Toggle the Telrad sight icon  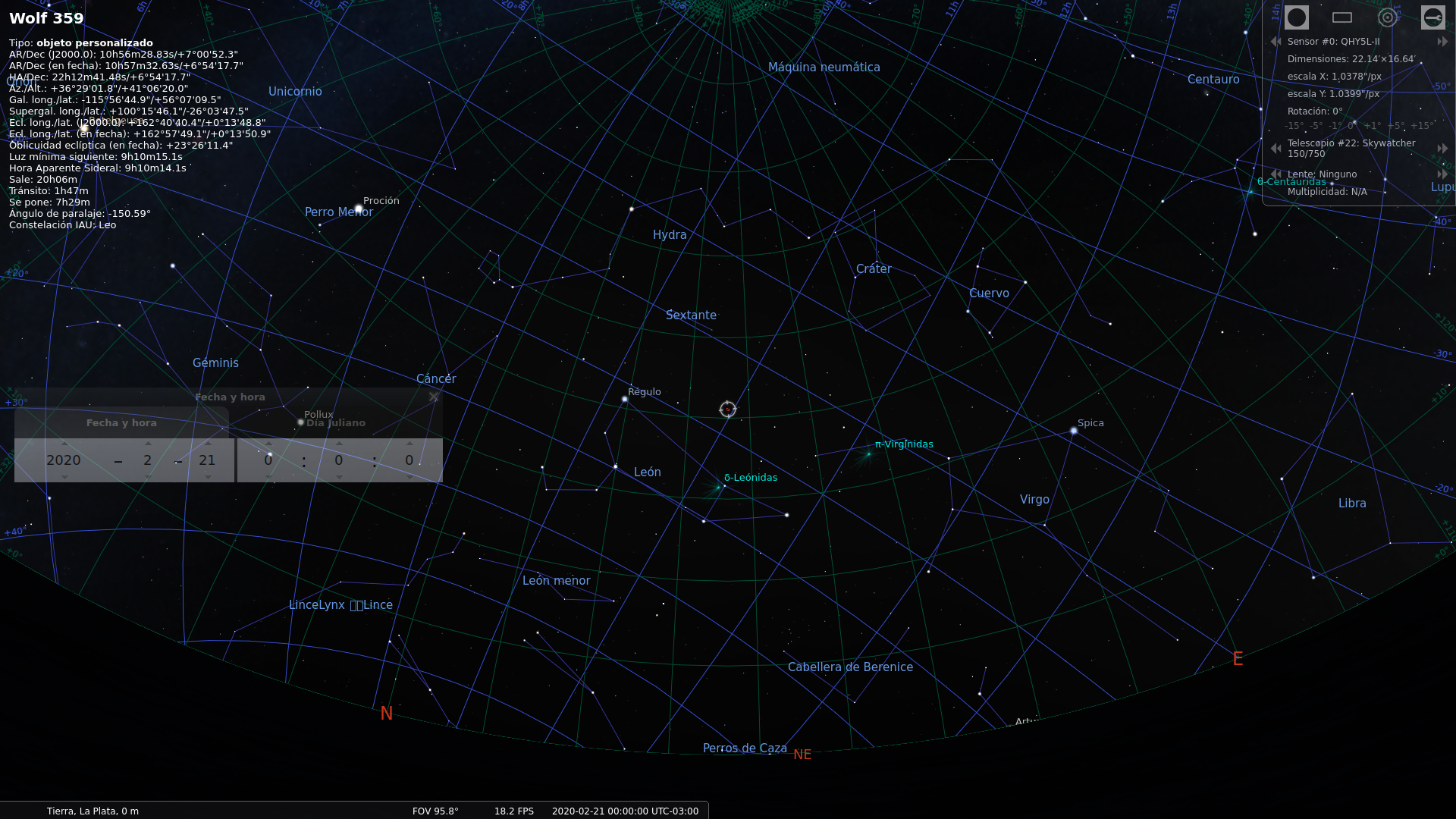tap(1388, 17)
